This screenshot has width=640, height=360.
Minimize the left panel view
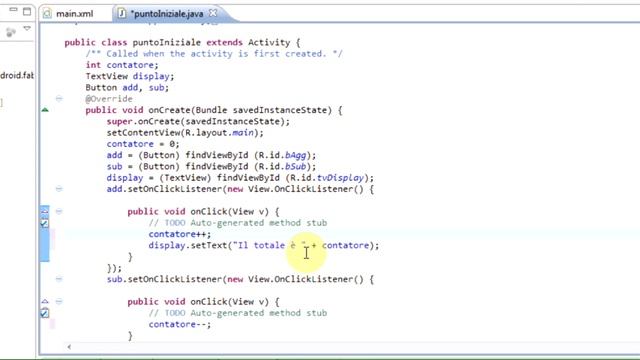point(13,10)
